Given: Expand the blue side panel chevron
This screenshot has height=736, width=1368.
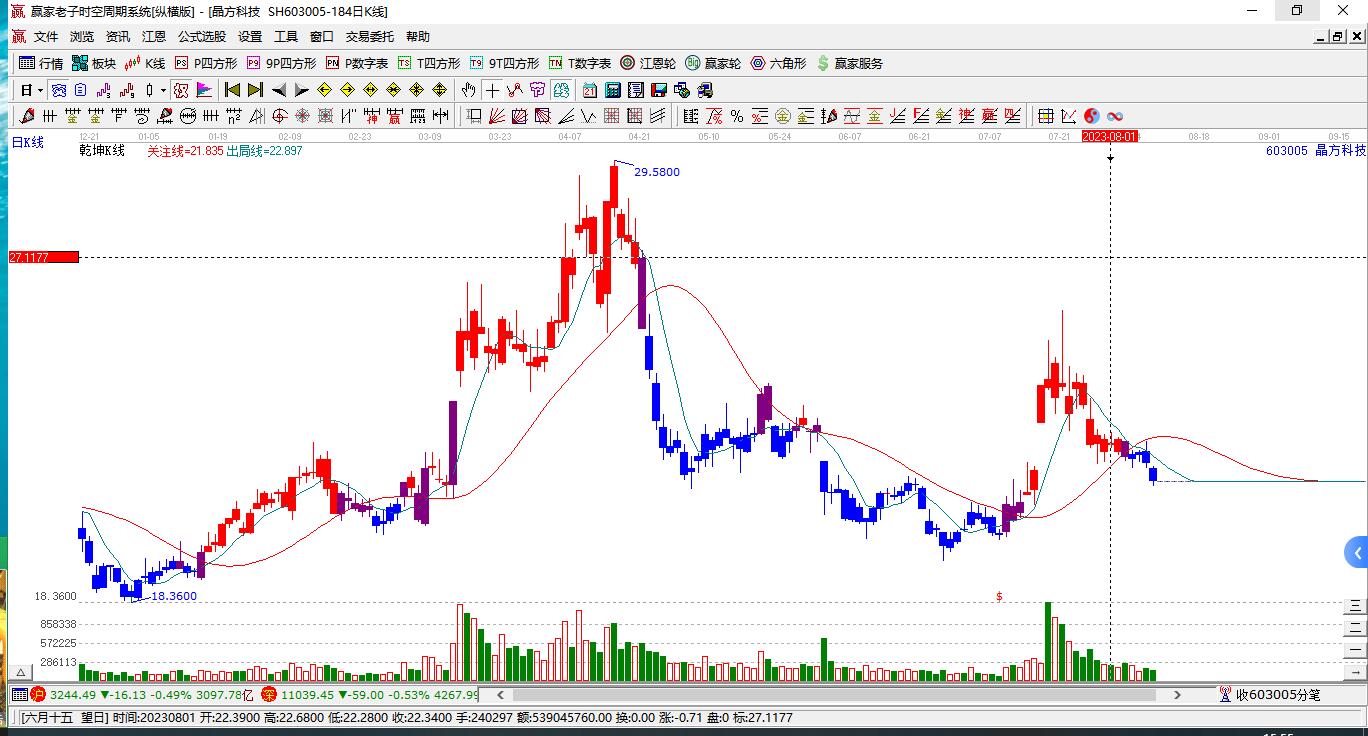Looking at the screenshot, I should (1357, 552).
